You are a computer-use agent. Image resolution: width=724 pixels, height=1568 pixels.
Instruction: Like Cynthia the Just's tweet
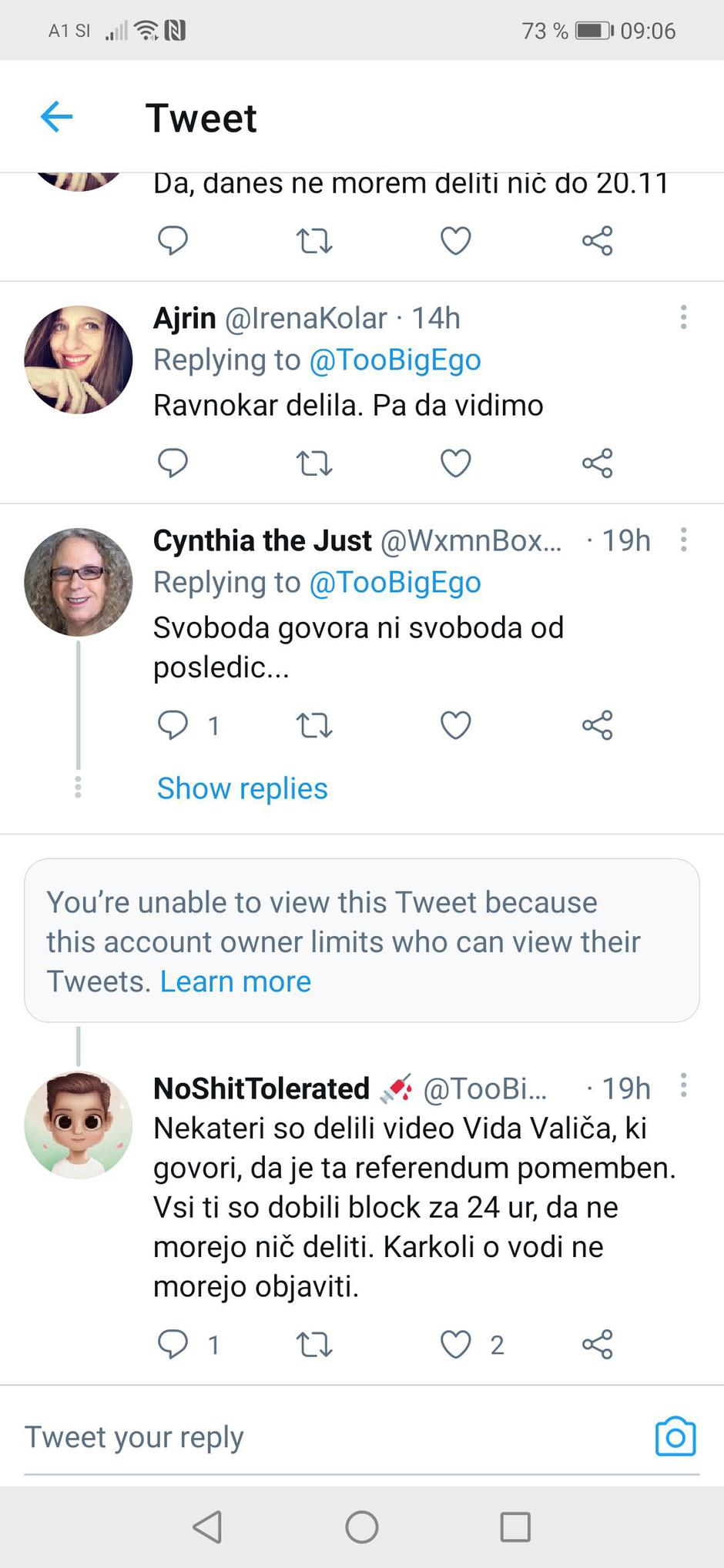[455, 725]
